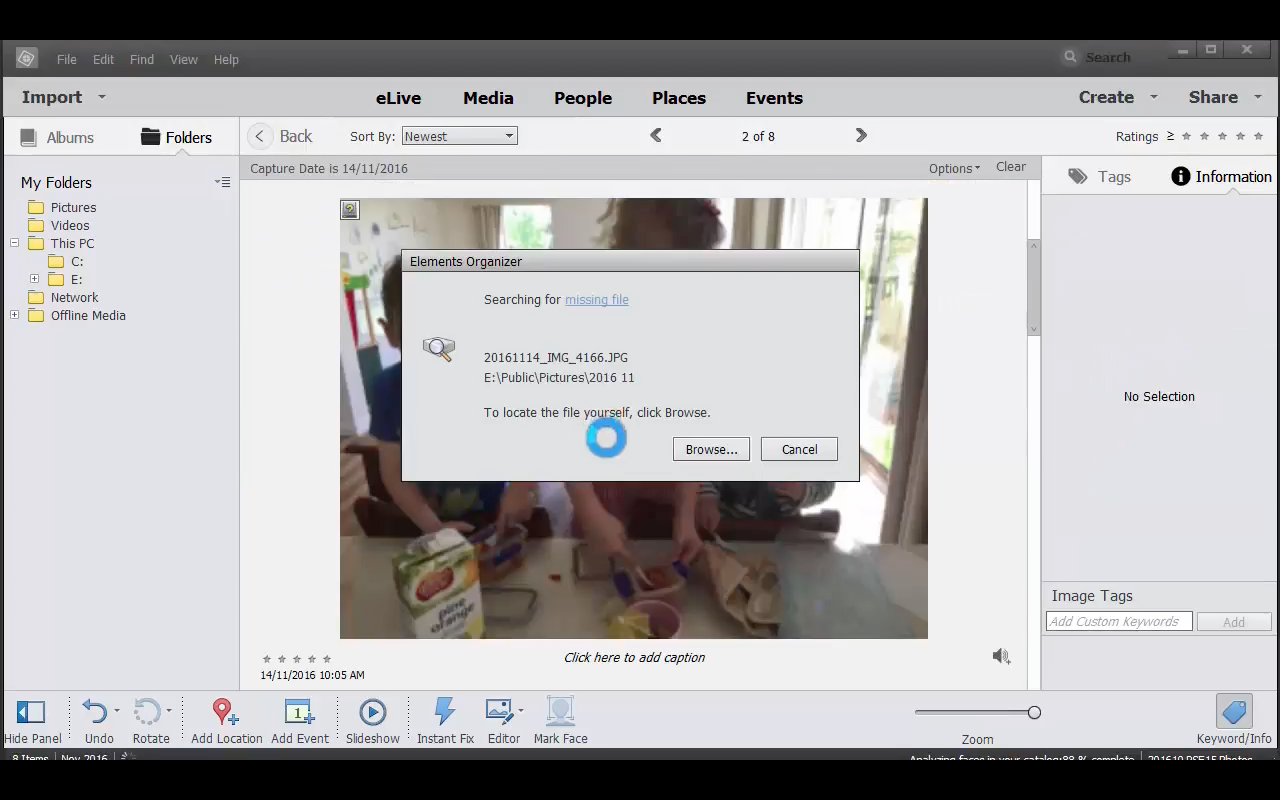Open the Options dropdown
This screenshot has height=800, width=1280.
954,168
